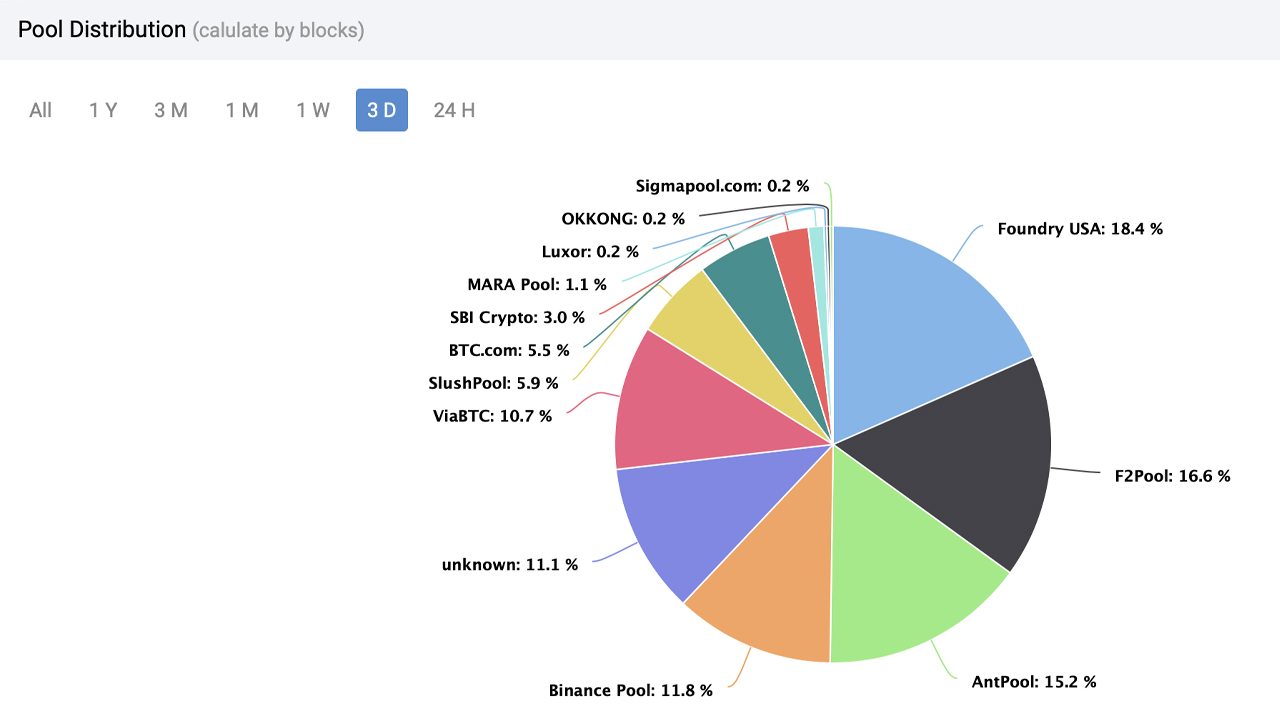Screen dimensions: 1280x720
Task: Click the Sigmapool.com: 0.2 % label
Action: point(722,186)
